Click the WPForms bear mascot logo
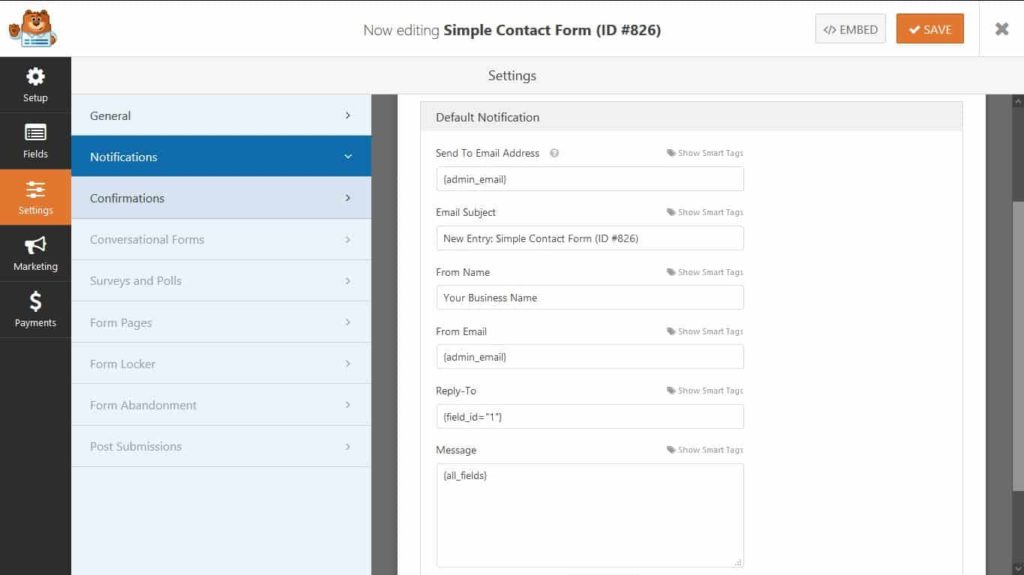This screenshot has height=575, width=1024. click(x=33, y=29)
